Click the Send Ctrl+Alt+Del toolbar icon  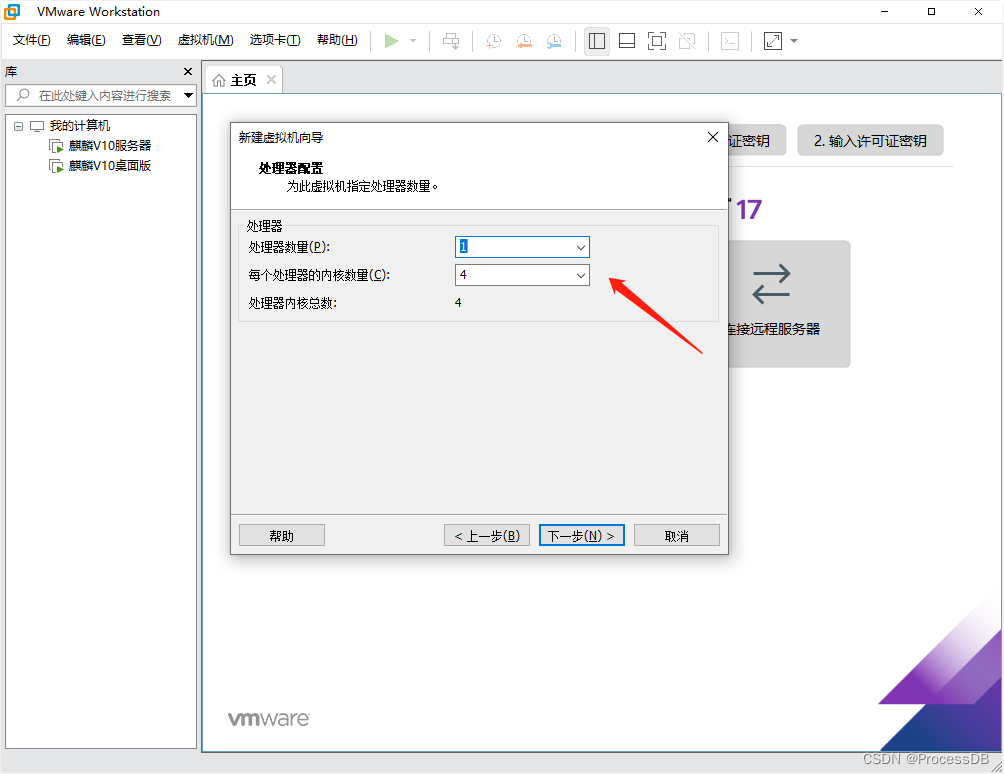click(451, 41)
